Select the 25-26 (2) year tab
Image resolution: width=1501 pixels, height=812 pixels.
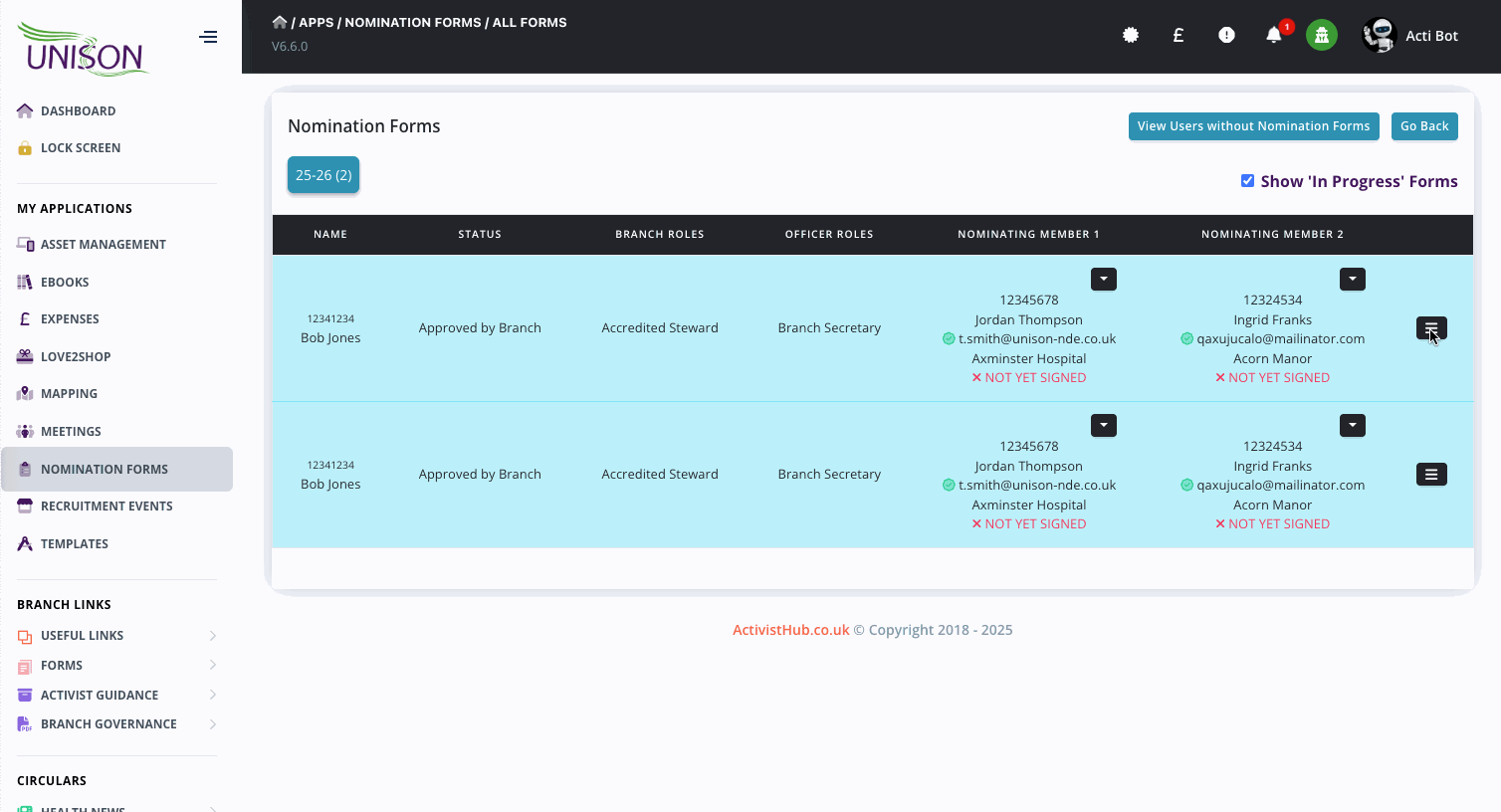click(x=323, y=175)
